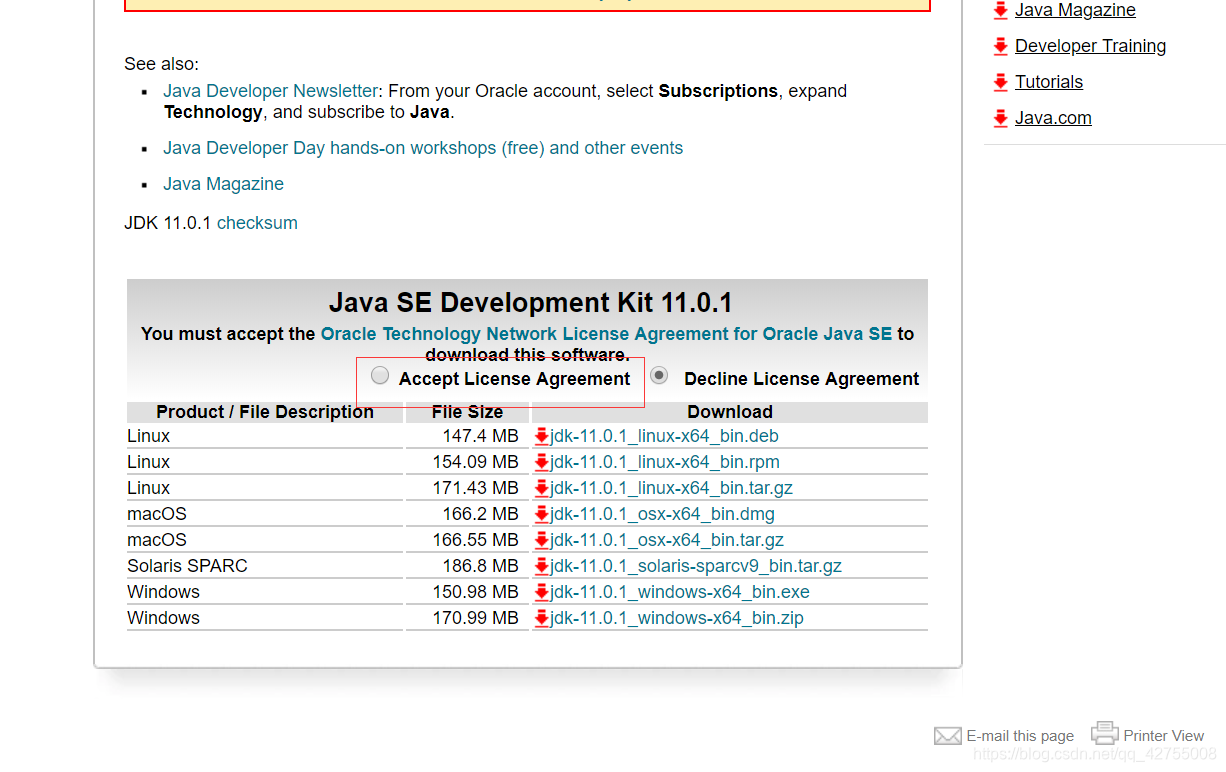Click the 'Java SE Development Kit 11.0.1' heading

click(531, 302)
